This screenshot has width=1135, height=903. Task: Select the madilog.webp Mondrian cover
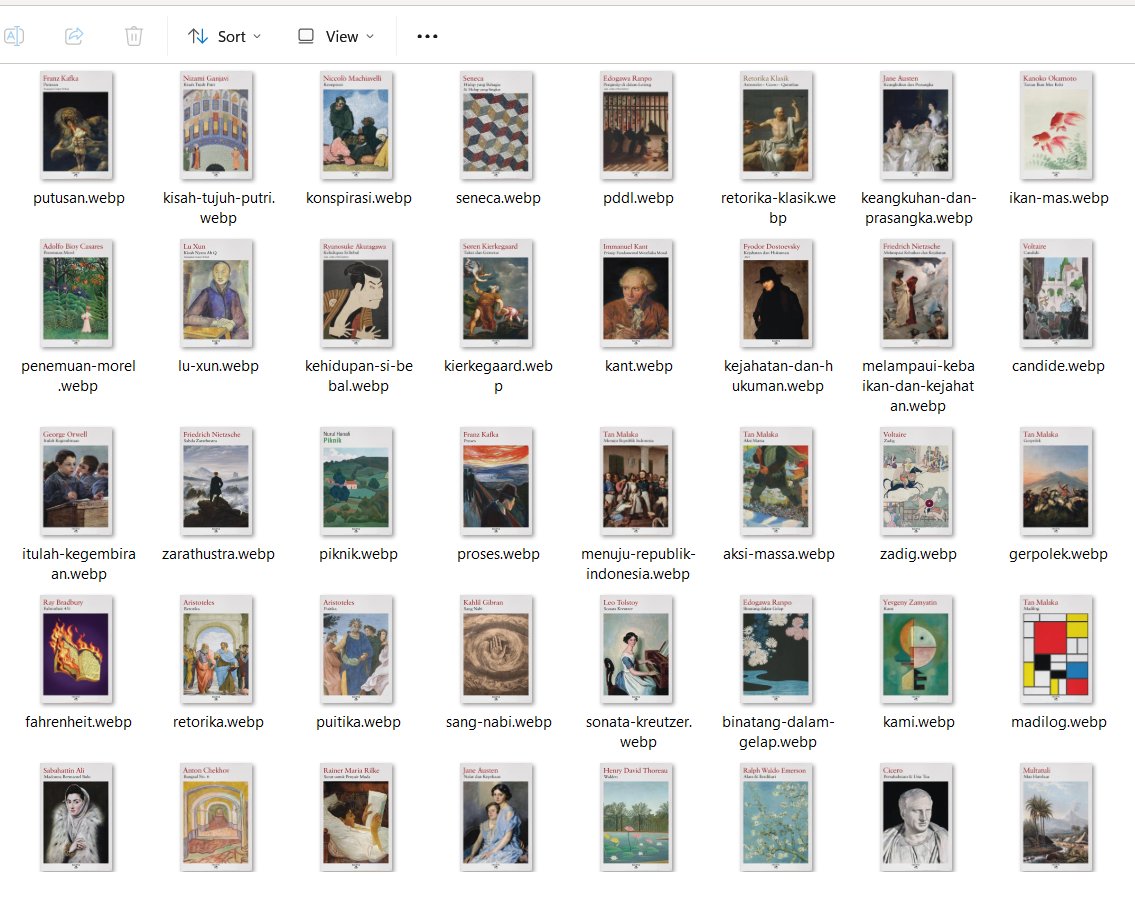(x=1058, y=650)
